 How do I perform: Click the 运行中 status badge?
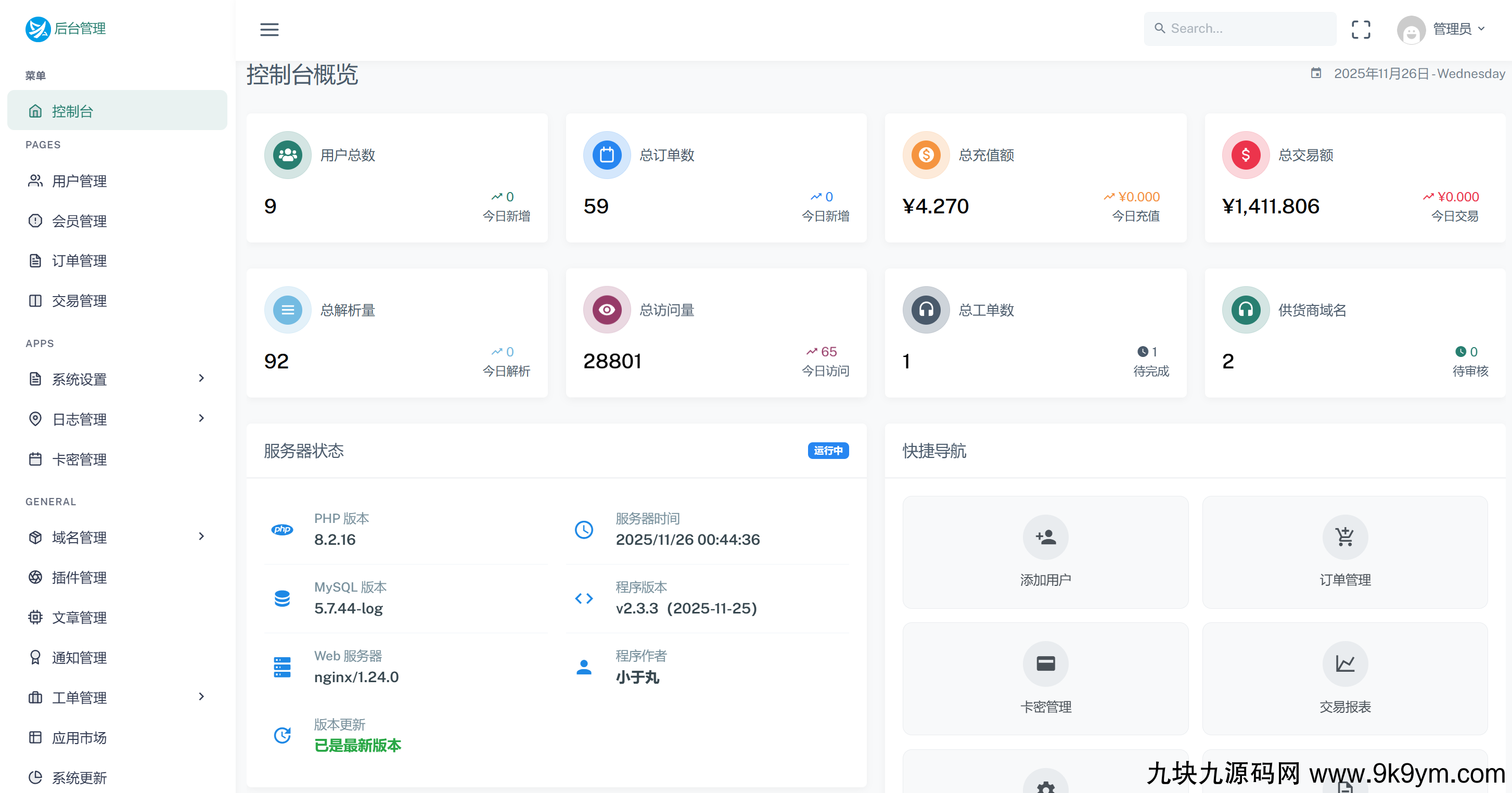(828, 451)
